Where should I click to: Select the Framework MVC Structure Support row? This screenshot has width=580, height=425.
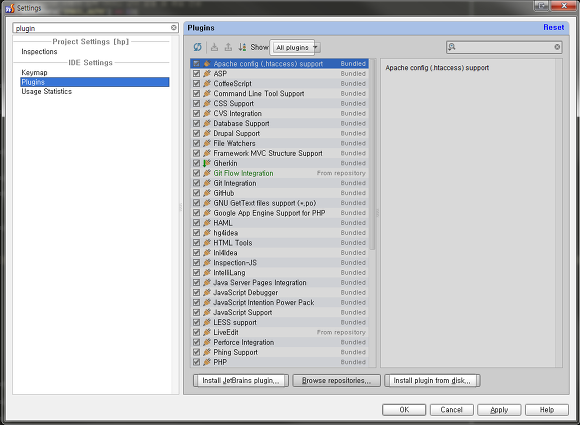point(280,153)
